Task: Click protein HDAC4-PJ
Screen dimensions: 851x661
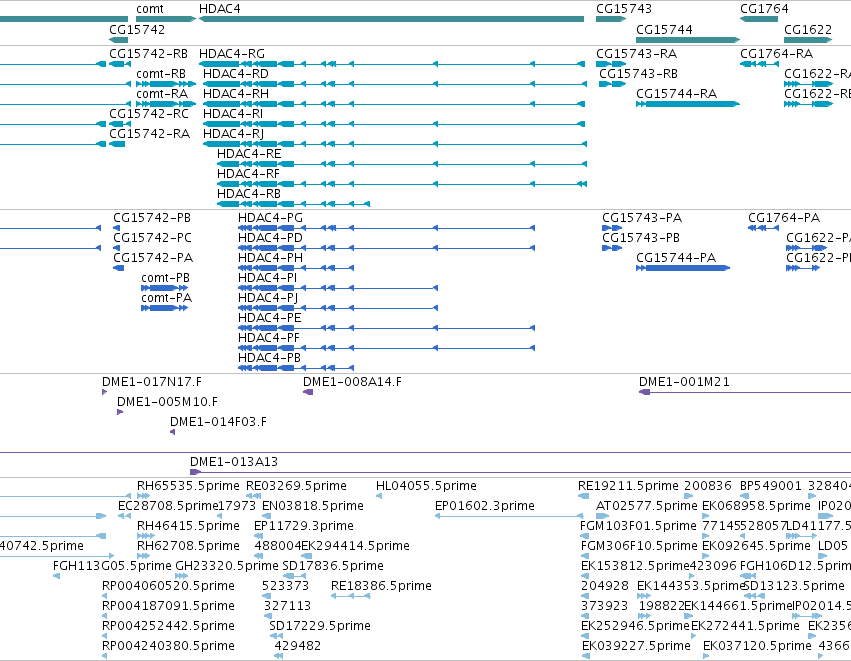Action: pyautogui.click(x=268, y=298)
